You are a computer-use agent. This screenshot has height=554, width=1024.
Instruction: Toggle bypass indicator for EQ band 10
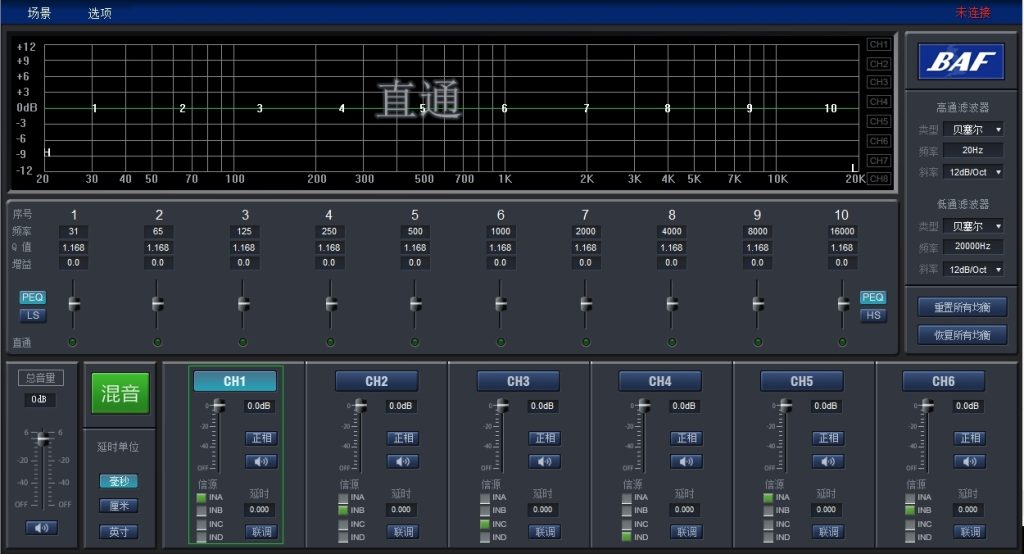tap(842, 342)
